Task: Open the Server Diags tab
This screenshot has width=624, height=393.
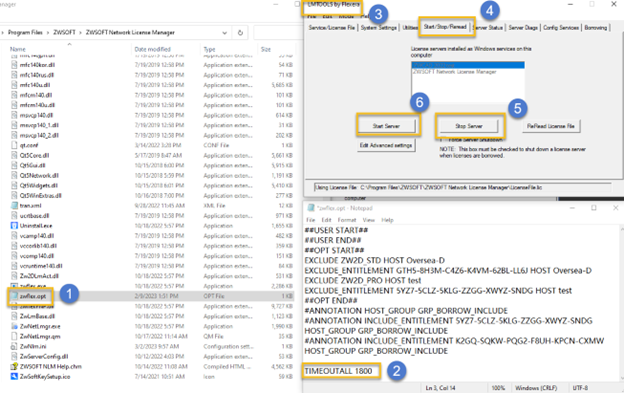Action: click(523, 27)
